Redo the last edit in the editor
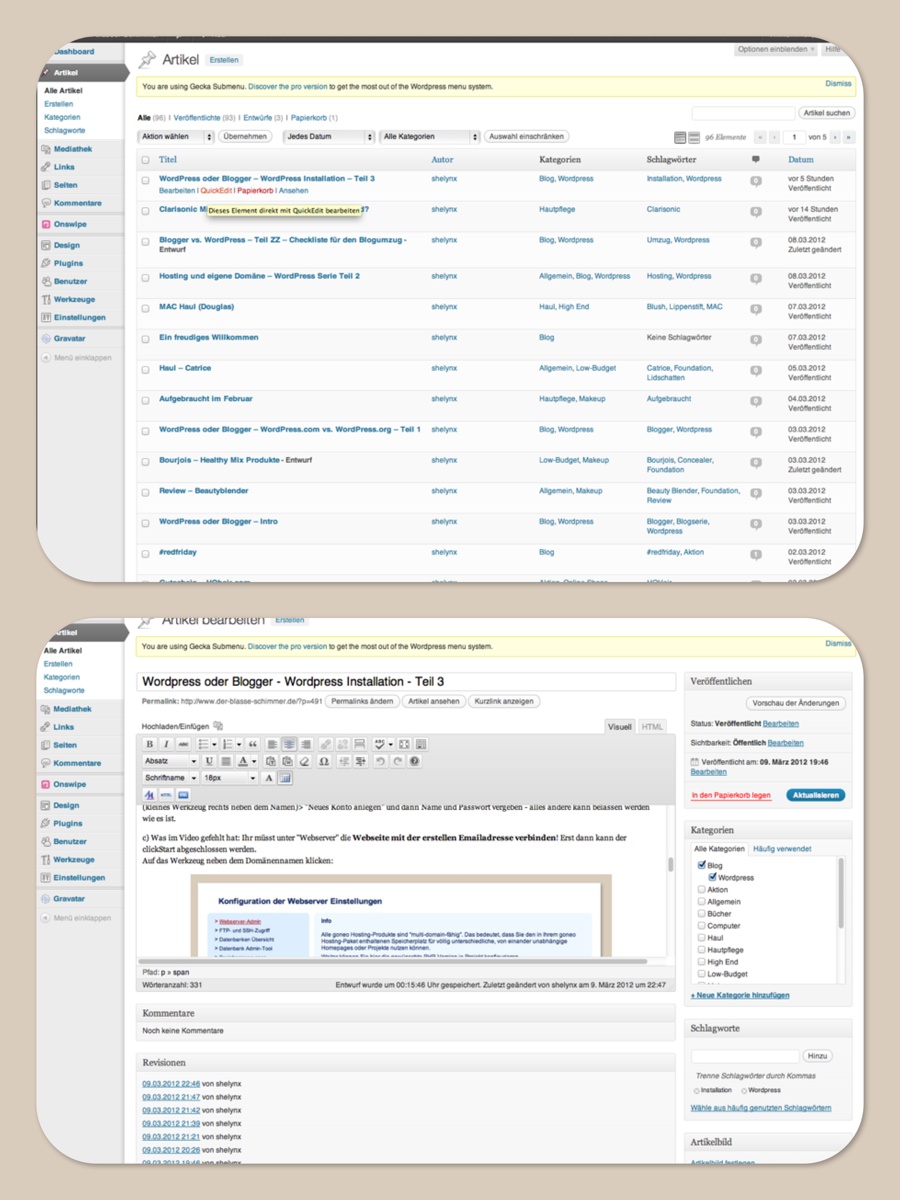900x1200 pixels. [x=397, y=761]
